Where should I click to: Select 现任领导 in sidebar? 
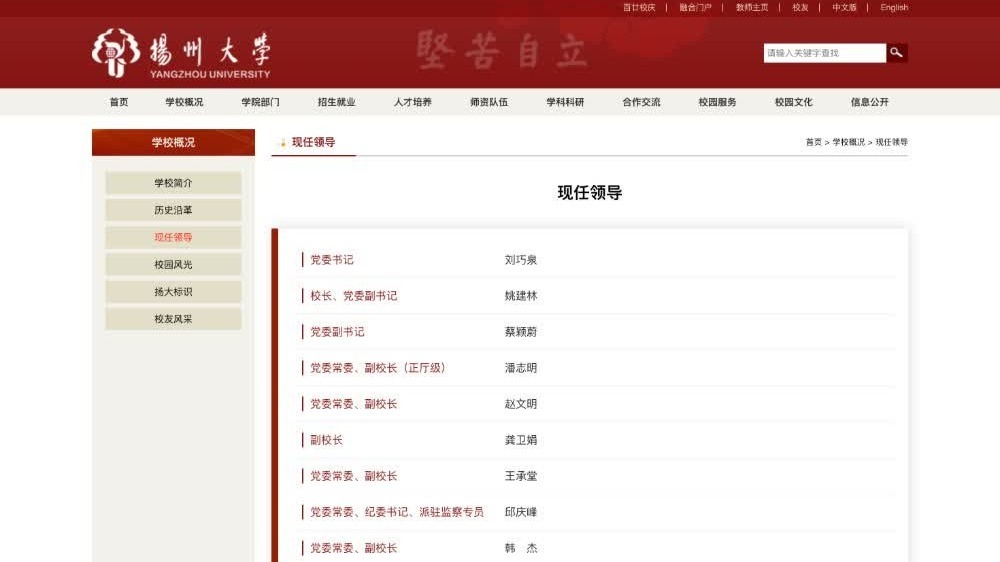[x=173, y=237]
